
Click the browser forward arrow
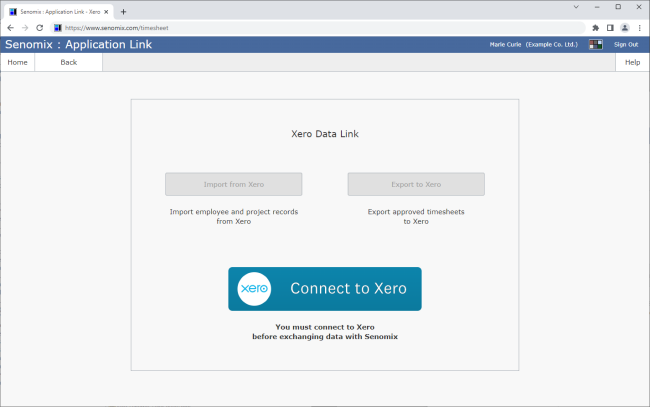pos(25,28)
